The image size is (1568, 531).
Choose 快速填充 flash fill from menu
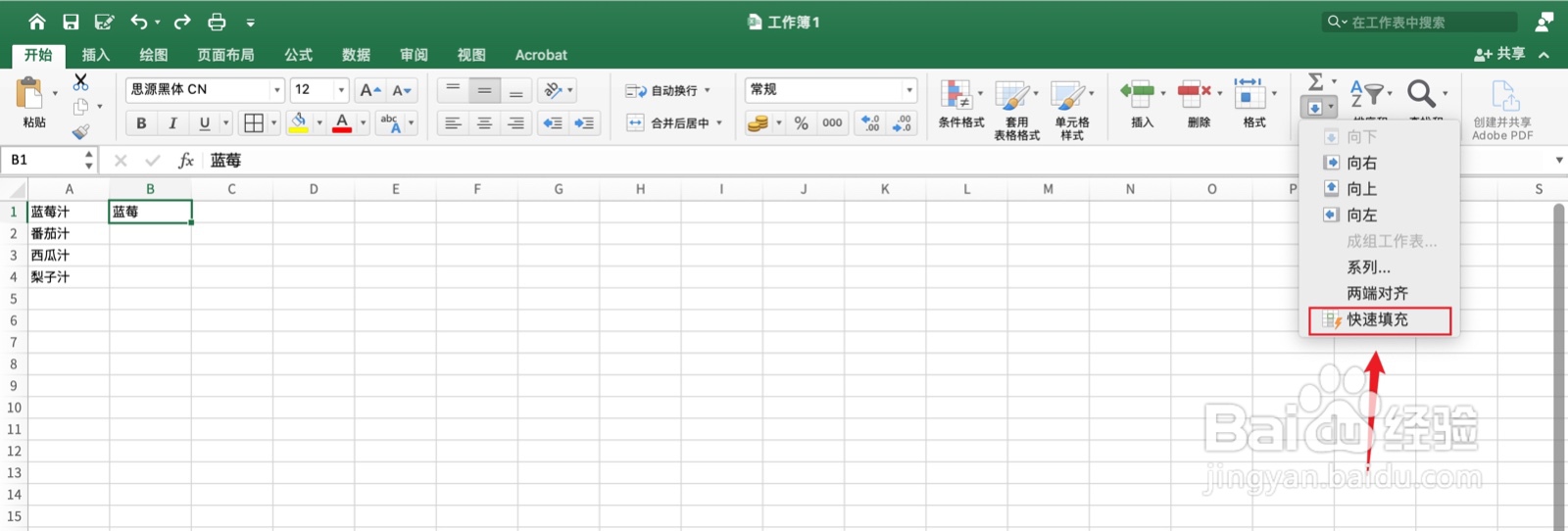(x=1380, y=319)
